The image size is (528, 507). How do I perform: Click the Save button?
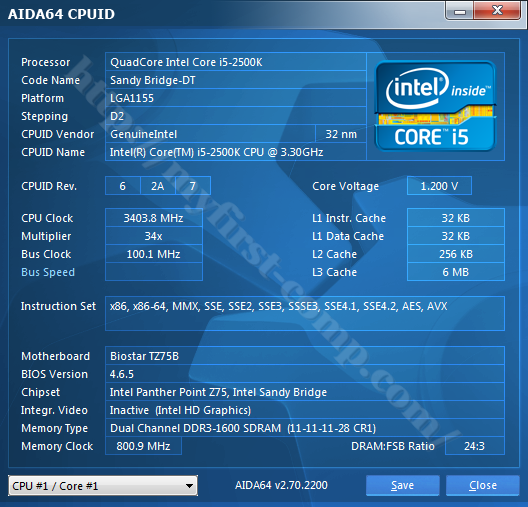point(402,485)
